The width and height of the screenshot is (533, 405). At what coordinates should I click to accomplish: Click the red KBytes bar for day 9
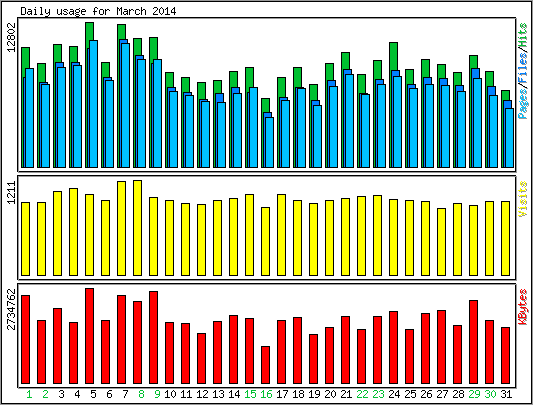153,337
